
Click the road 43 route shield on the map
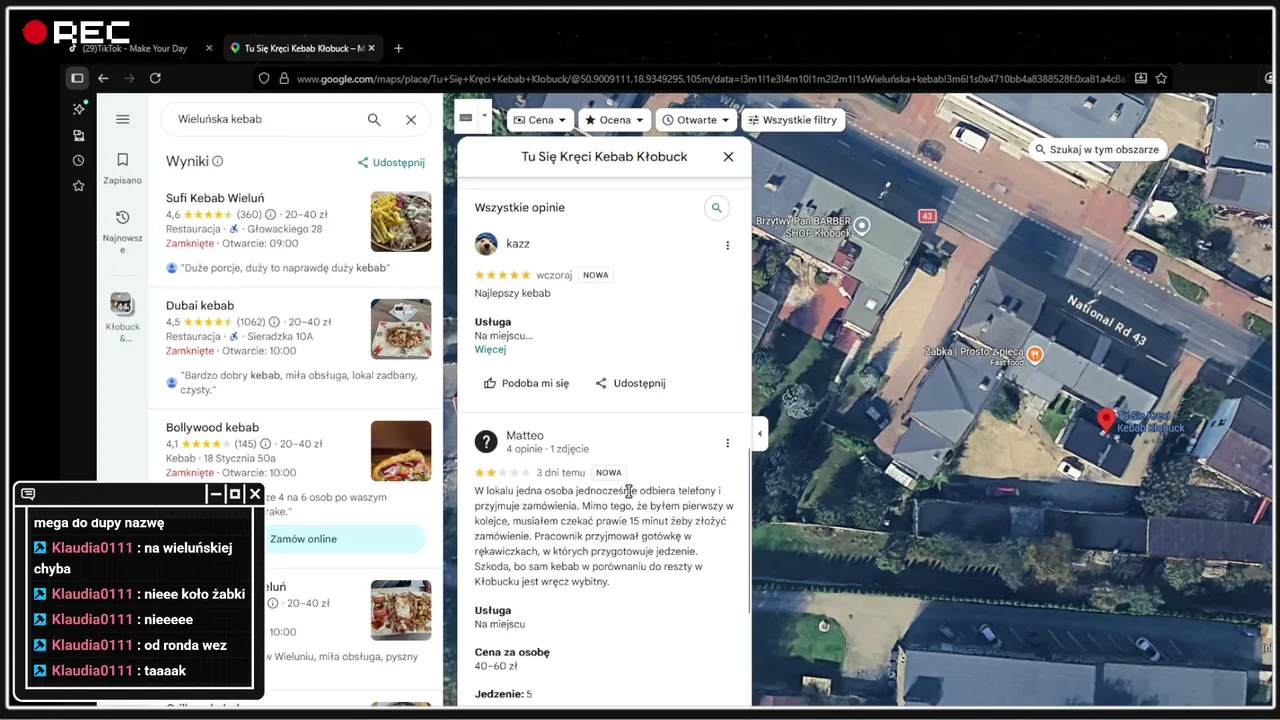point(927,216)
